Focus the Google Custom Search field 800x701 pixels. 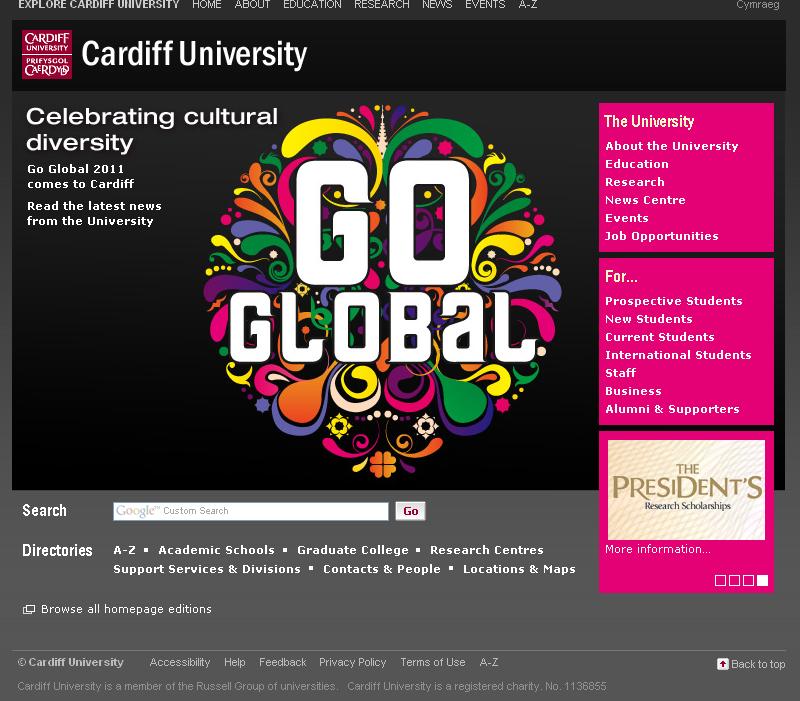coord(251,511)
